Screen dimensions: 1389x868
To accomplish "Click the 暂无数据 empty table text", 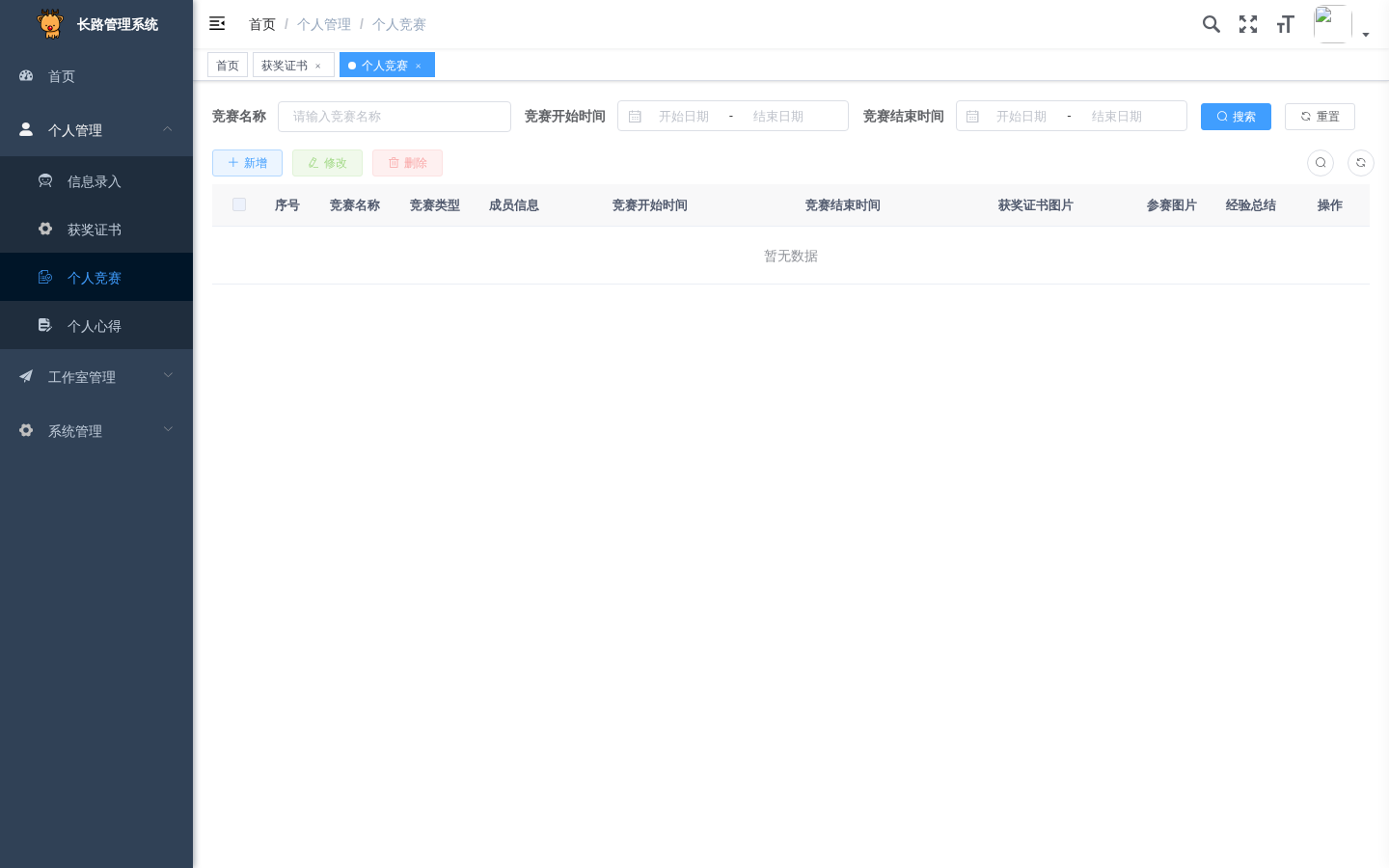I will [x=791, y=256].
